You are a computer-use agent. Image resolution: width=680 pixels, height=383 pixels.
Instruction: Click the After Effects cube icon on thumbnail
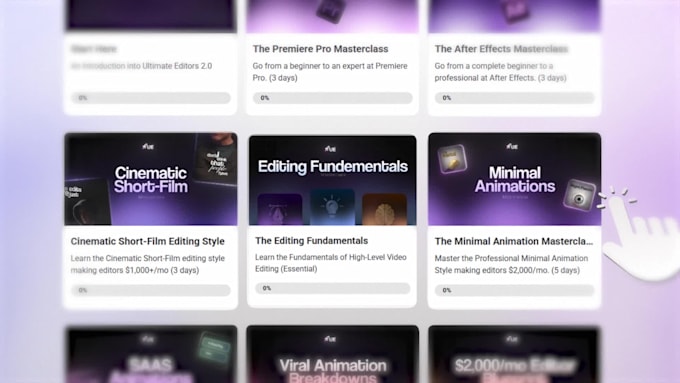pyautogui.click(x=514, y=11)
